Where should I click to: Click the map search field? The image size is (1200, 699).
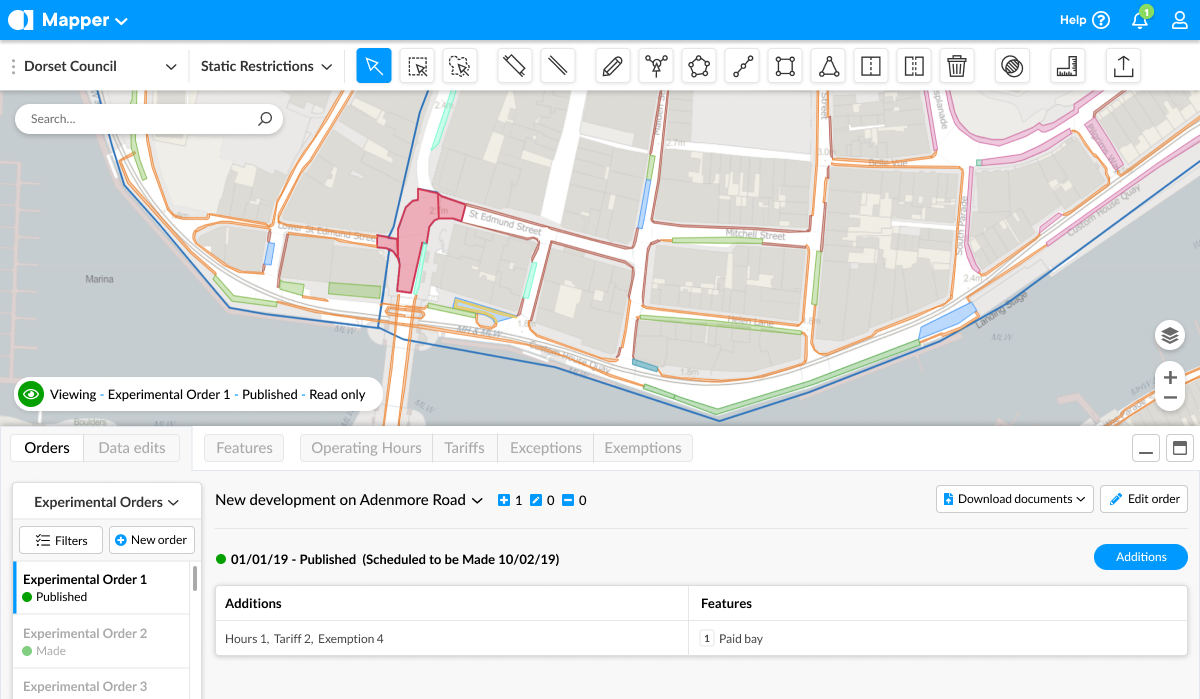click(148, 118)
